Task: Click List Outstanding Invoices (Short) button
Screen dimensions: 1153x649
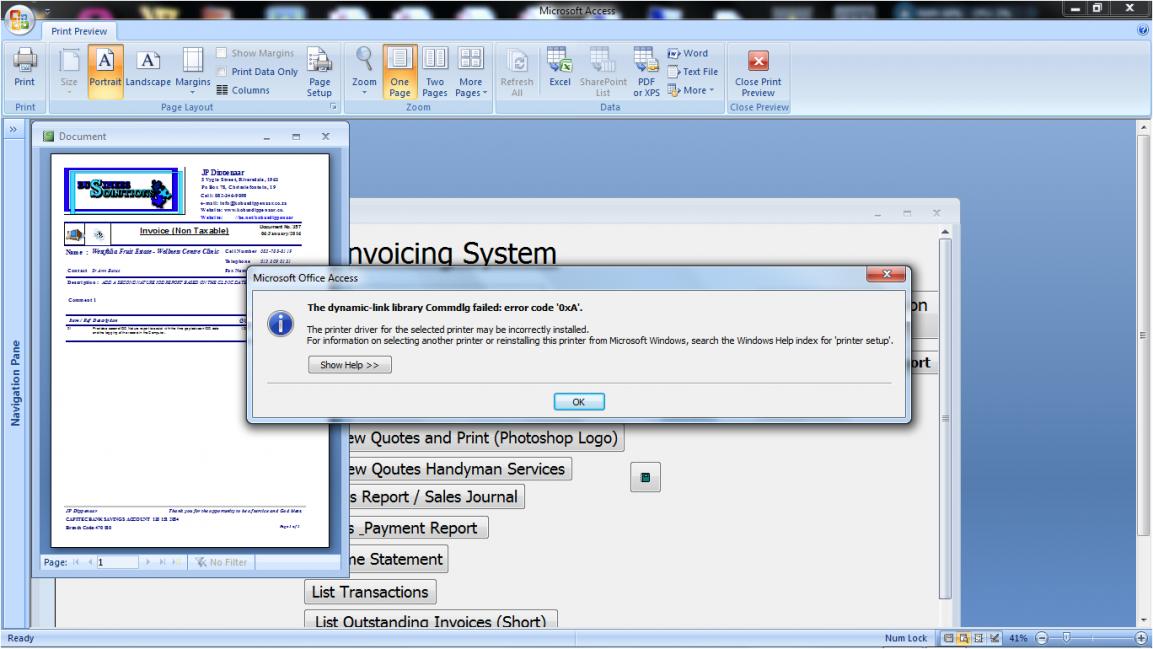Action: tap(430, 620)
